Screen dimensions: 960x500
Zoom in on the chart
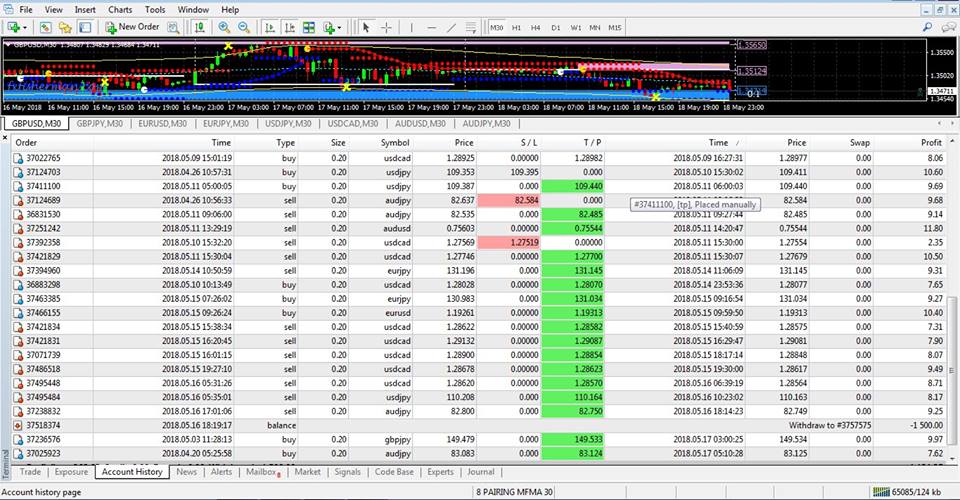pos(224,28)
